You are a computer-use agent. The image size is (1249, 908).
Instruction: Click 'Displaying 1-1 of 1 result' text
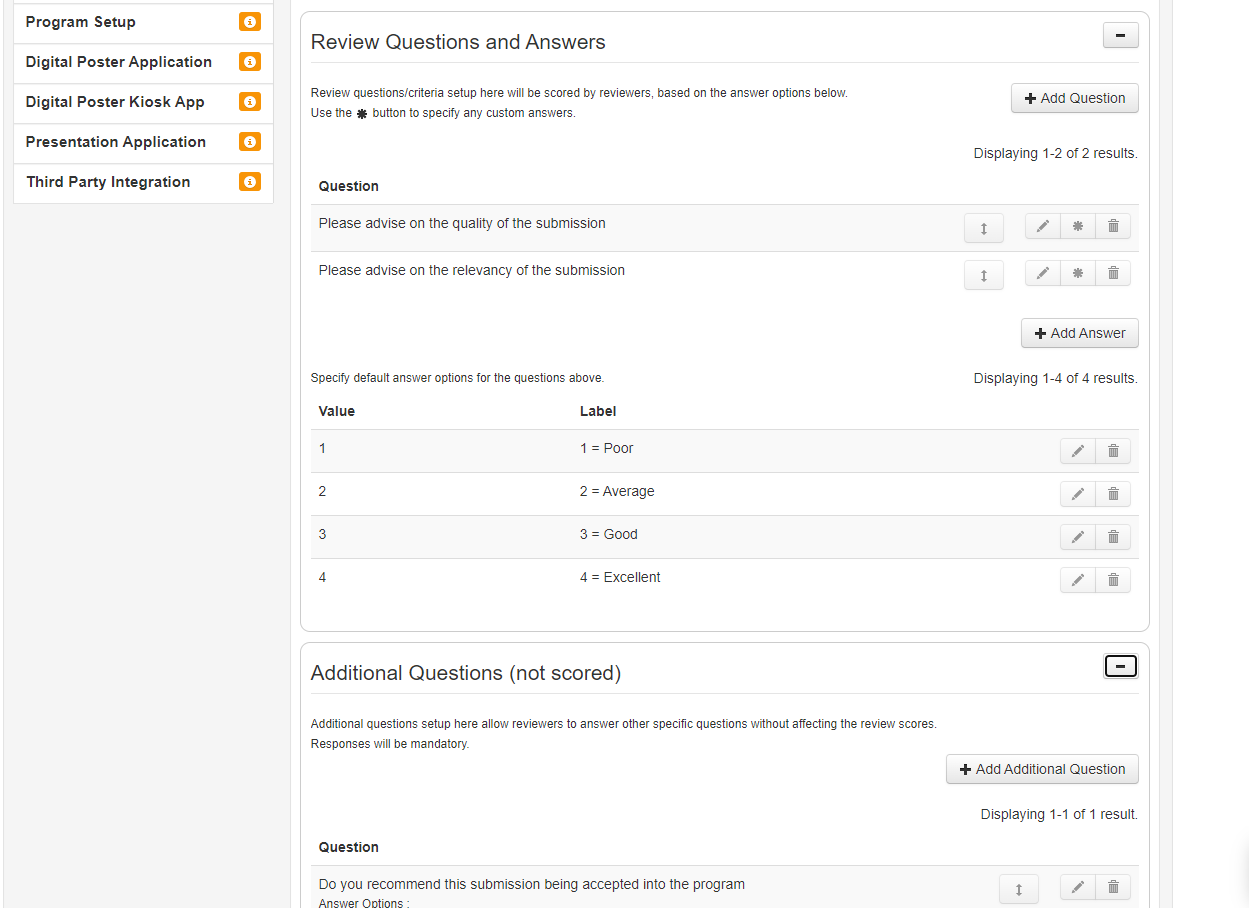point(1059,814)
